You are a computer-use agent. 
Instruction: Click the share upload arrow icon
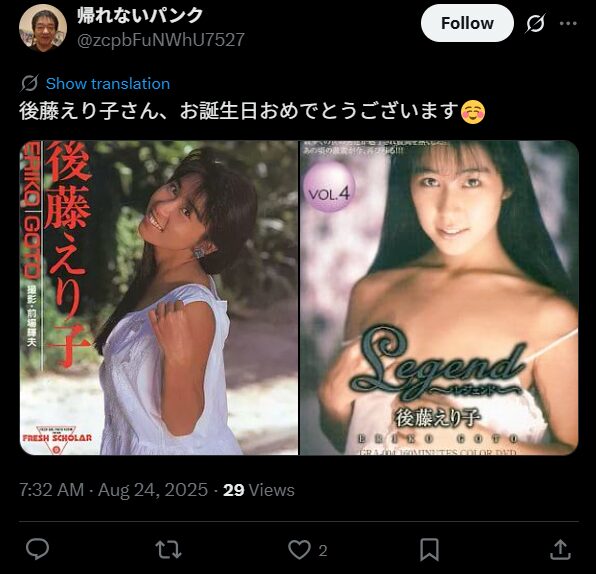click(560, 549)
